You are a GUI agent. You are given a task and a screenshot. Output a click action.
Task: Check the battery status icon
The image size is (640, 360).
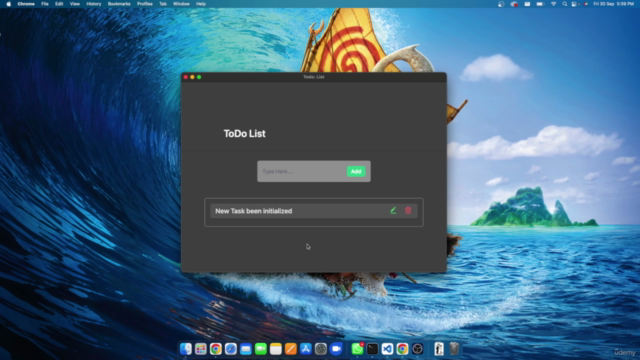[540, 4]
